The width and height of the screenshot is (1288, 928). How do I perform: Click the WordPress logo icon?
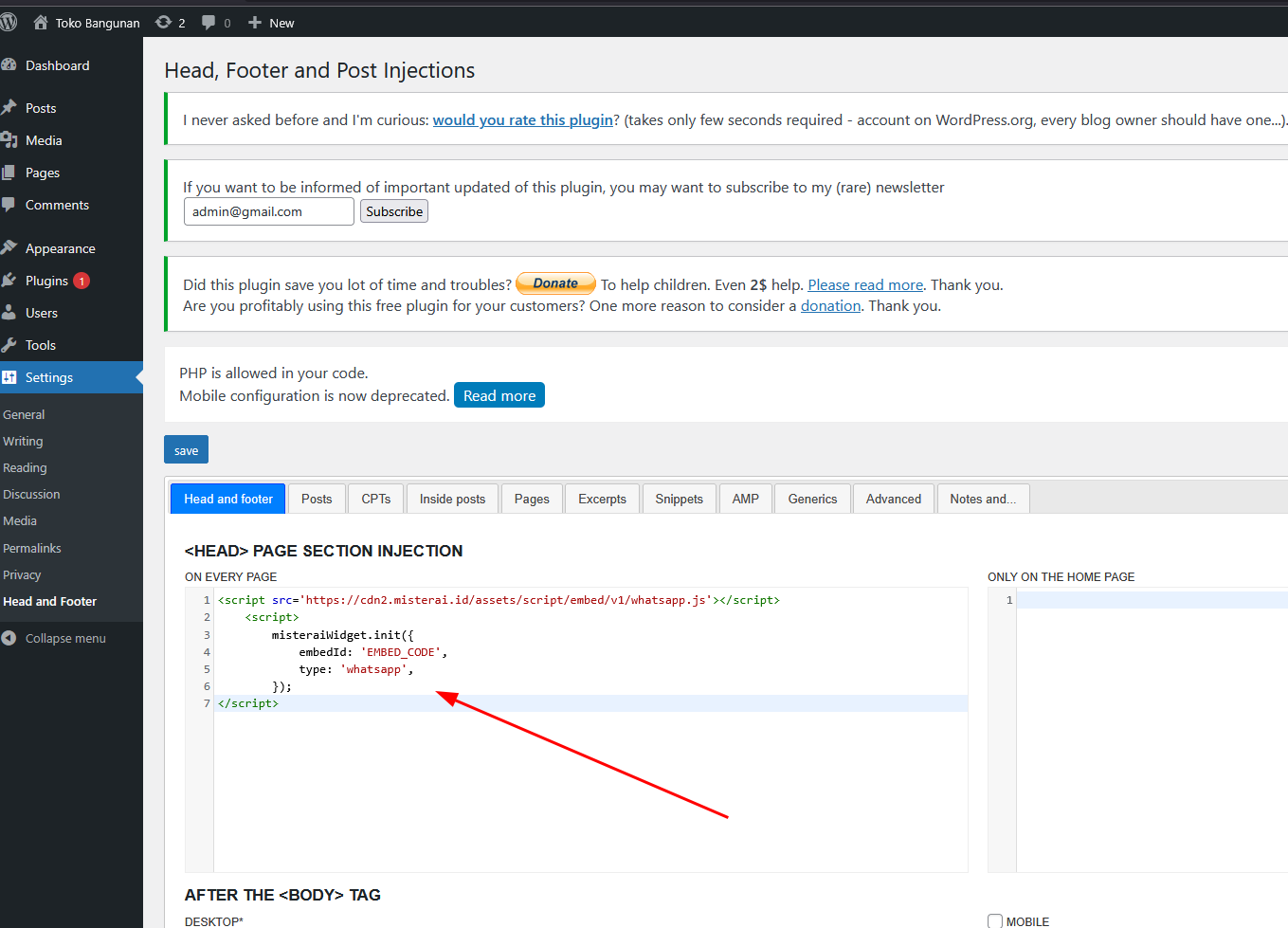[x=9, y=22]
